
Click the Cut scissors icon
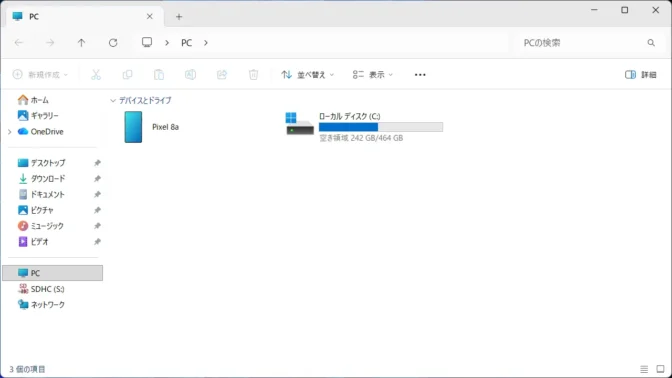(96, 75)
